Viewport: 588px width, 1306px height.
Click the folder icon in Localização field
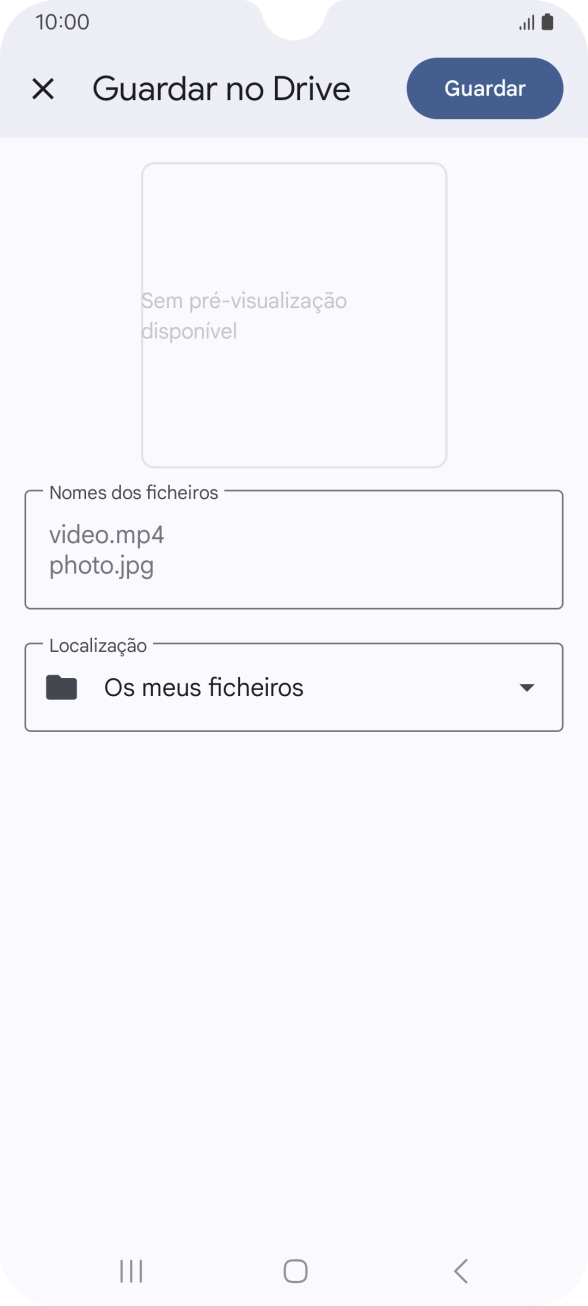pos(60,687)
